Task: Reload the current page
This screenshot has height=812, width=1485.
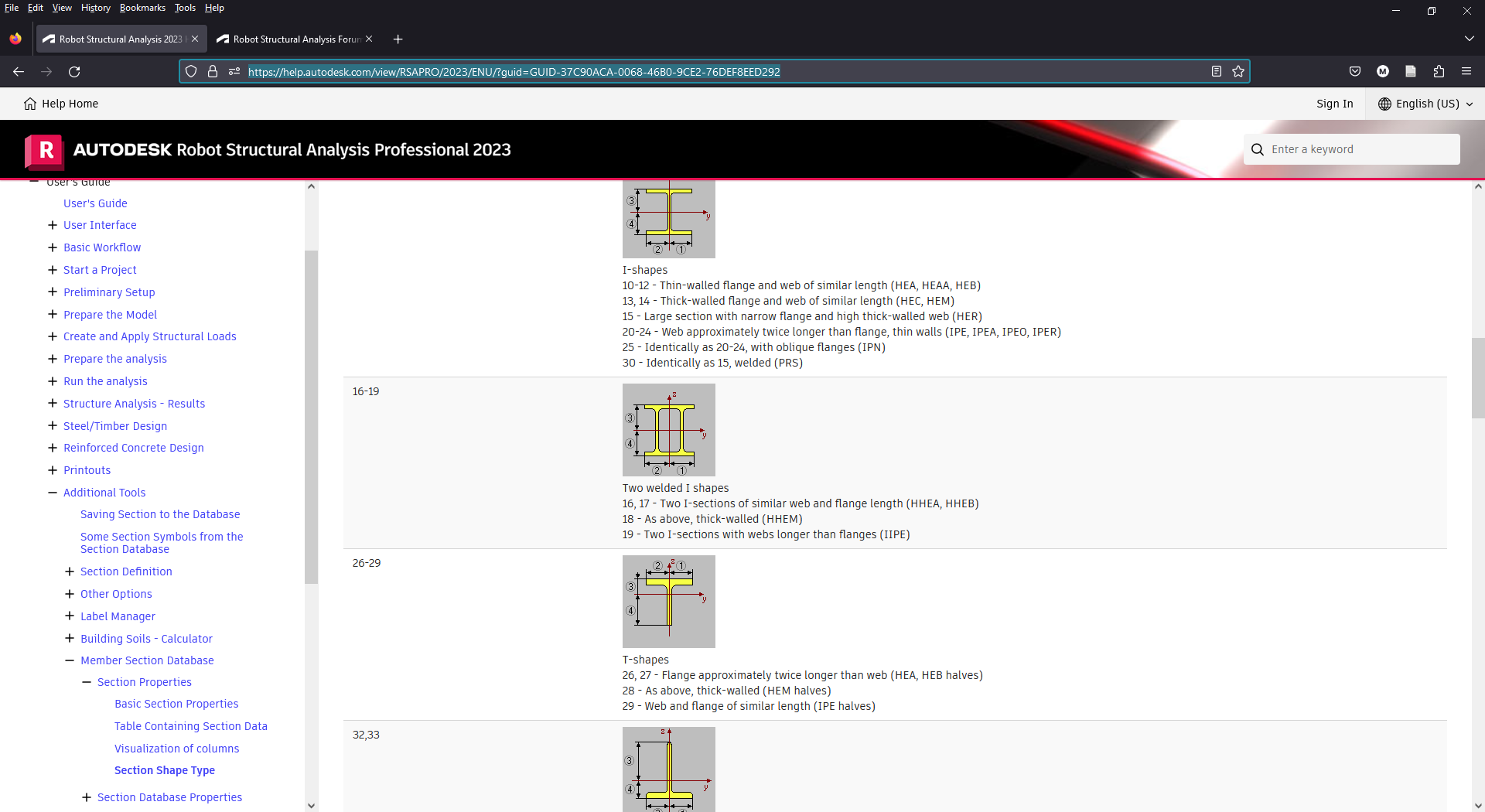Action: tap(74, 71)
